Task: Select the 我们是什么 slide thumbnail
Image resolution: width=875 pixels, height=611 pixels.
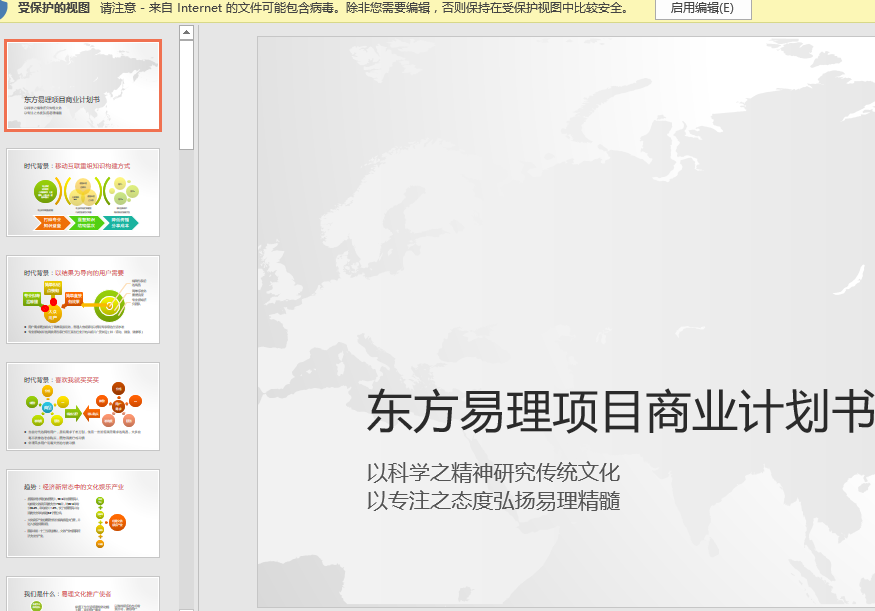Action: tap(83, 593)
